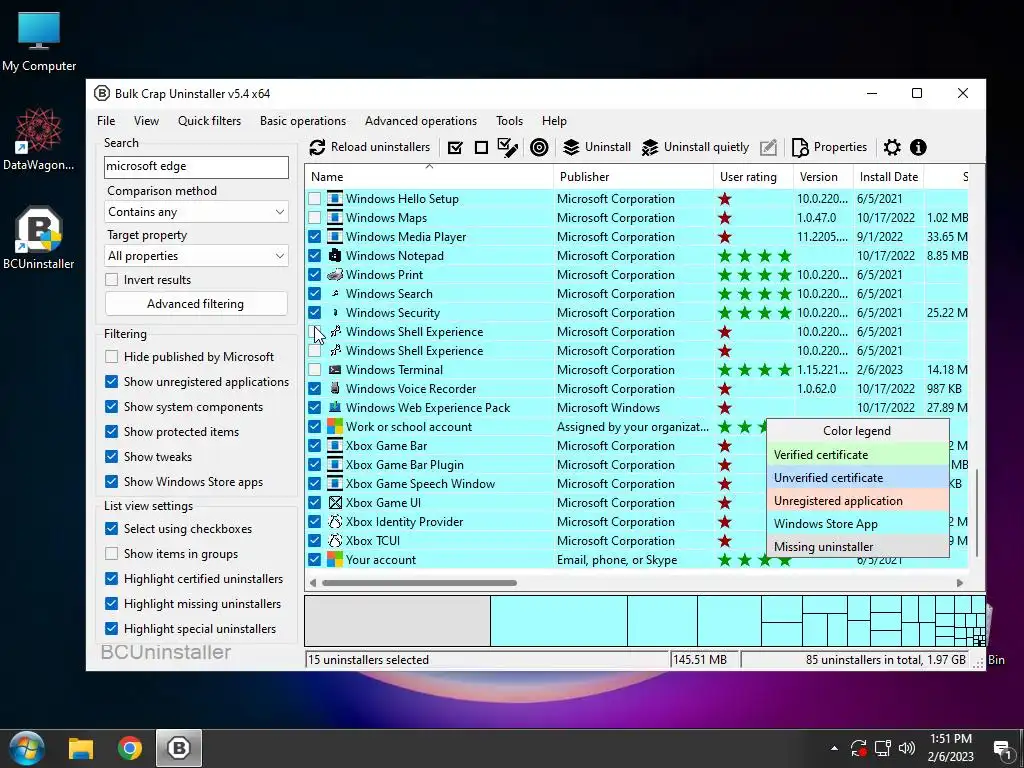1024x768 pixels.
Task: Open Chrome from the taskbar
Action: point(130,748)
